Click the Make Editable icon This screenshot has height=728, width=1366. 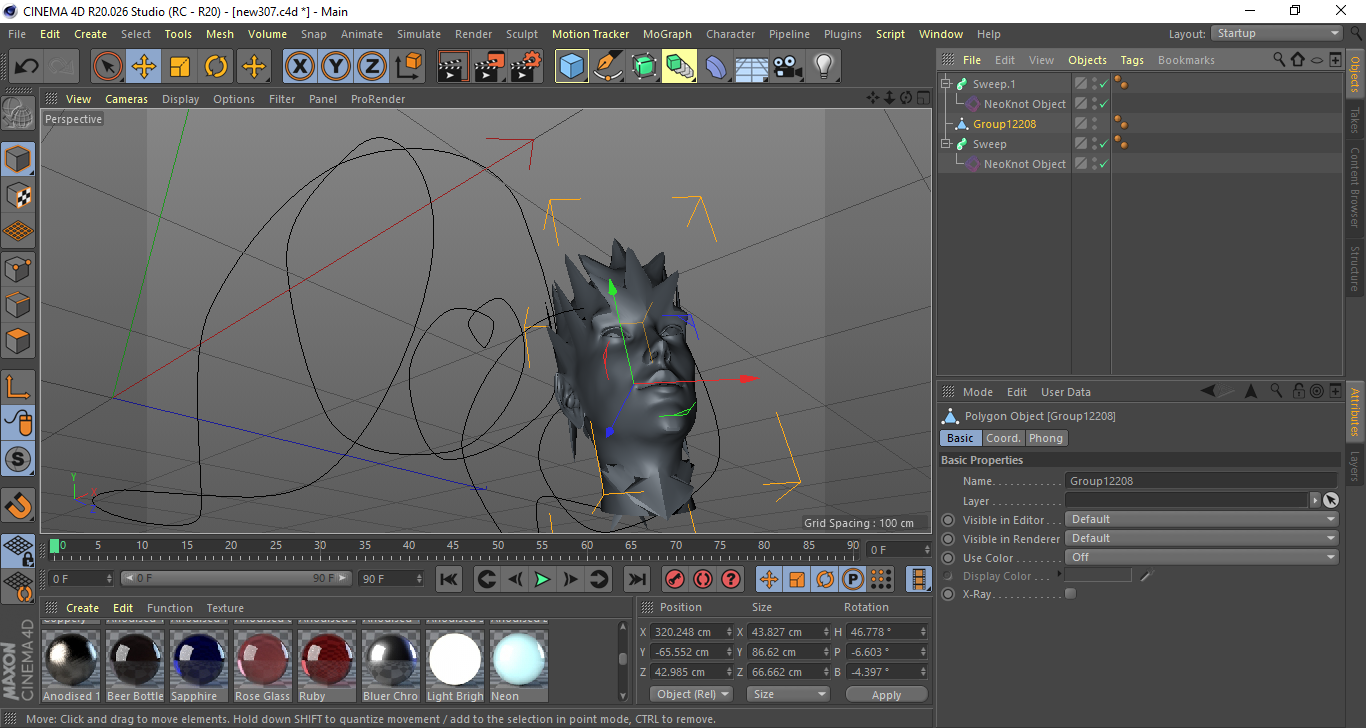pos(18,113)
